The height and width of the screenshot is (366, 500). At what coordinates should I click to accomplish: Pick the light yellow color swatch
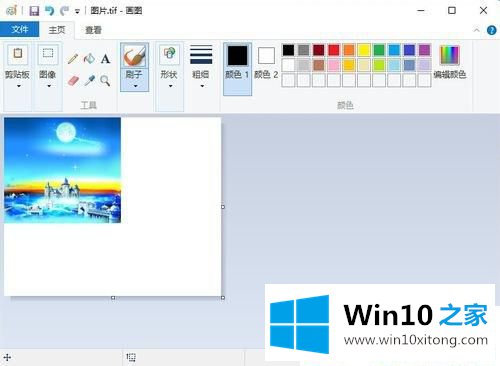point(364,65)
